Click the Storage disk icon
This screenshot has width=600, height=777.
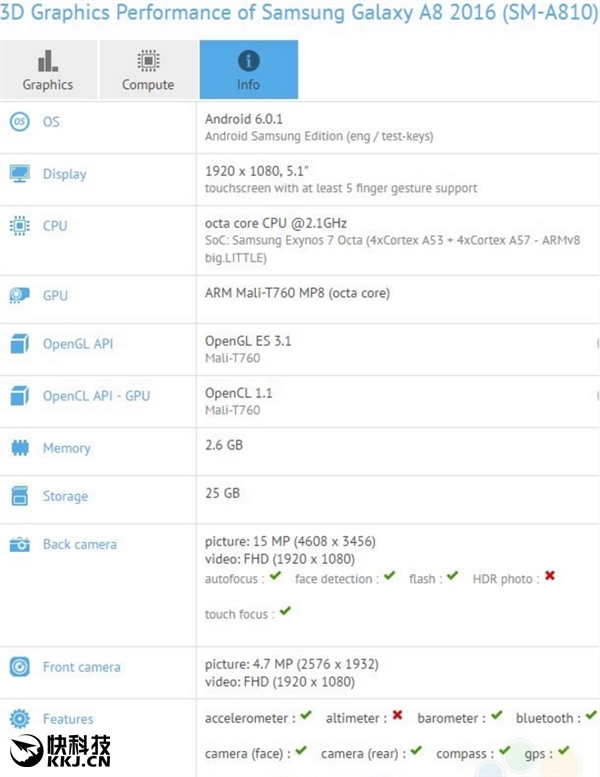pyautogui.click(x=19, y=496)
